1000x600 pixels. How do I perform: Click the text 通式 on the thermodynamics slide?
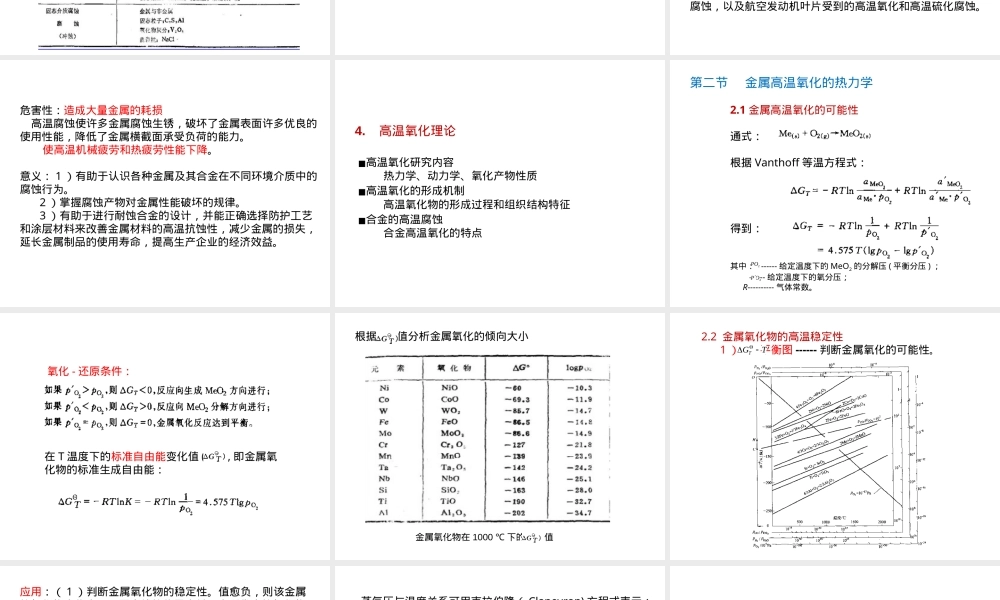(744, 136)
